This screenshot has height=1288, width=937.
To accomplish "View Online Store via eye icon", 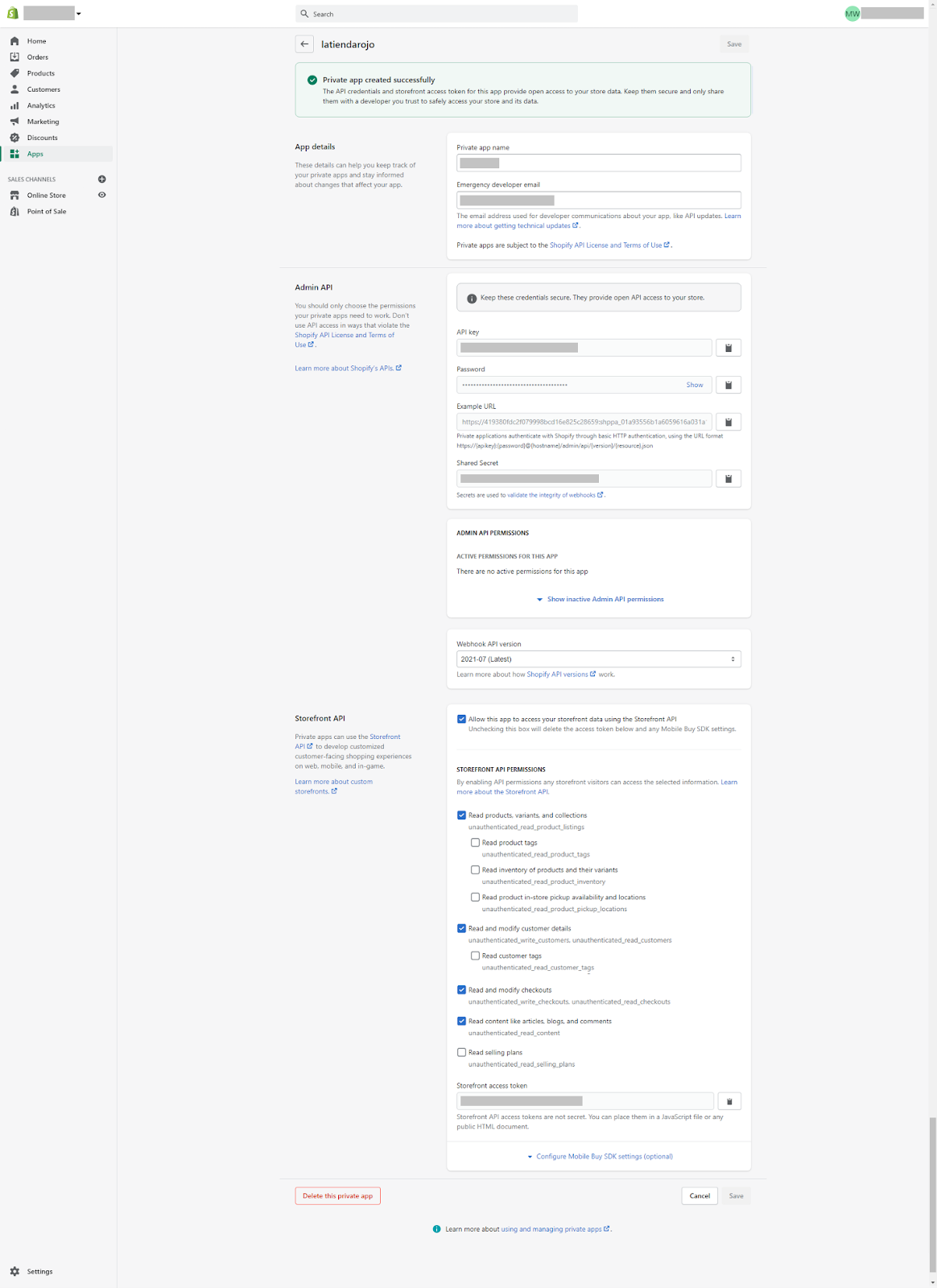I will pos(102,195).
